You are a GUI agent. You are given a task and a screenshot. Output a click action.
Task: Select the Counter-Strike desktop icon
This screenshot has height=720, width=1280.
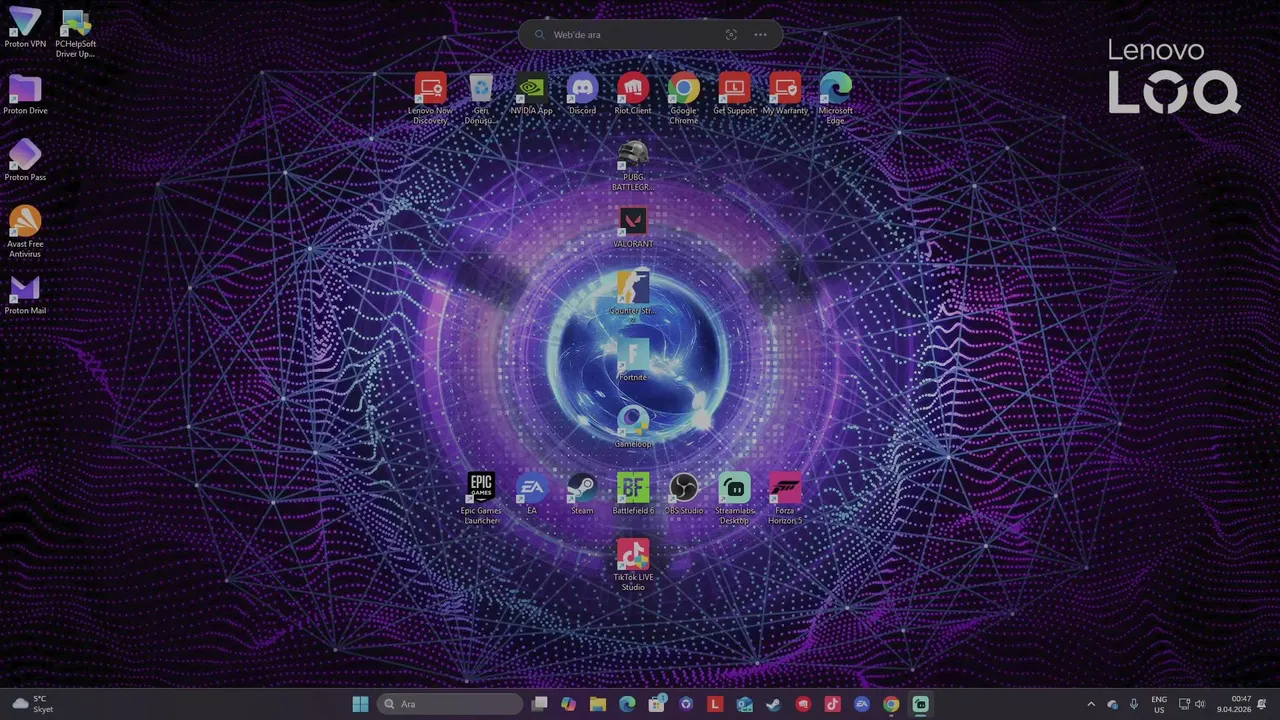tap(633, 294)
